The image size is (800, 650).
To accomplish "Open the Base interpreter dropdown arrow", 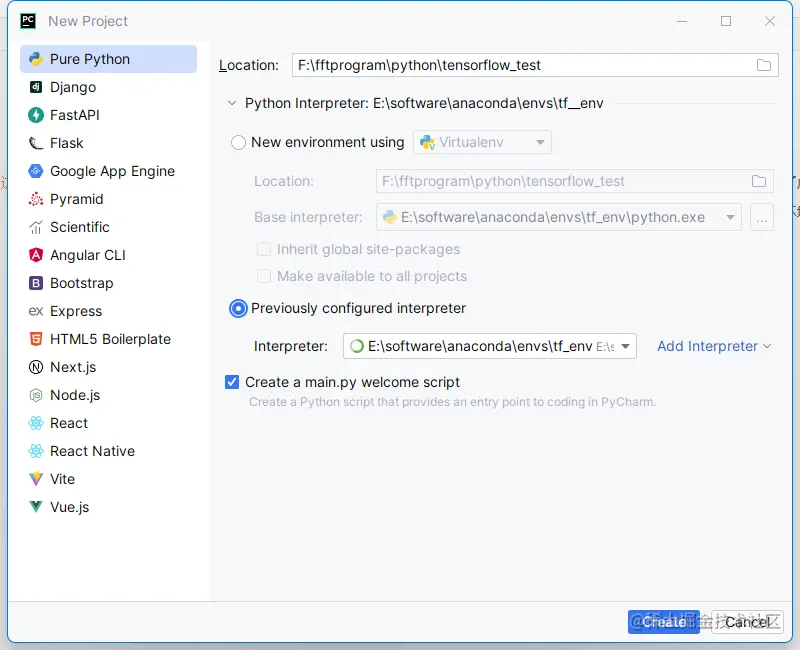I will [731, 218].
